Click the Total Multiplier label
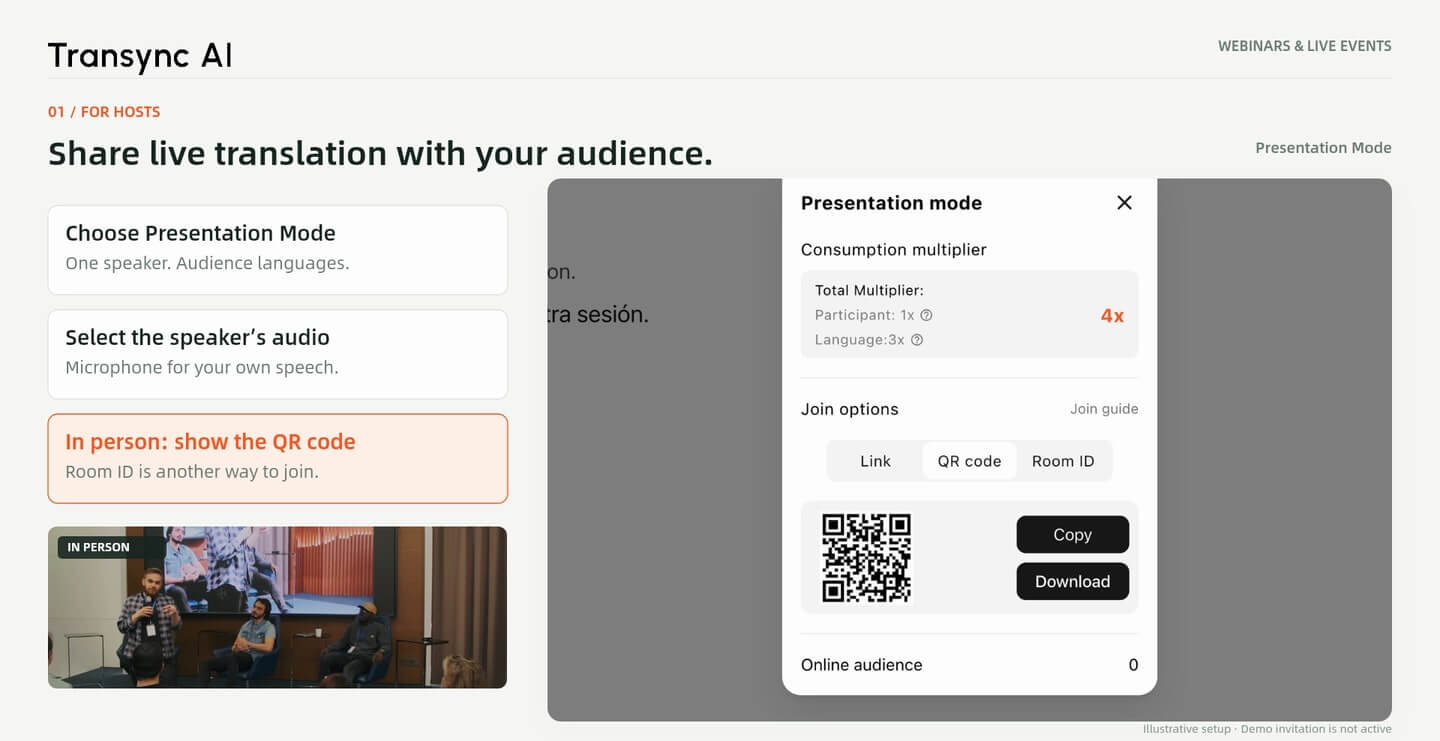 [869, 291]
